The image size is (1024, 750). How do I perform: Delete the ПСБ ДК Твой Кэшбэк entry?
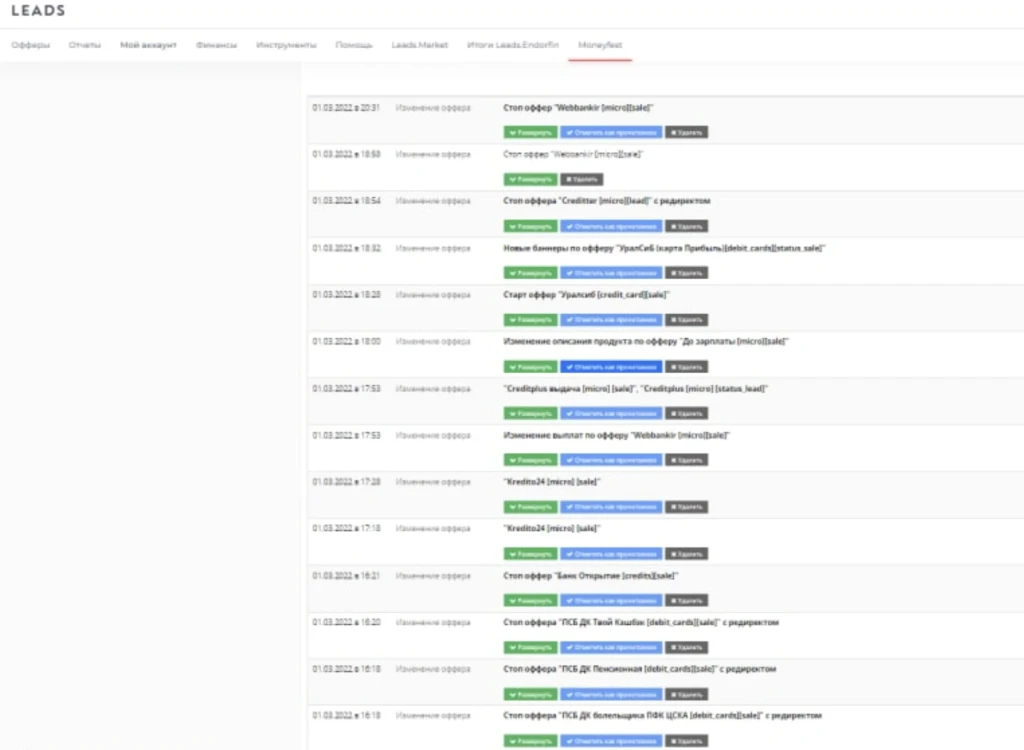686,647
